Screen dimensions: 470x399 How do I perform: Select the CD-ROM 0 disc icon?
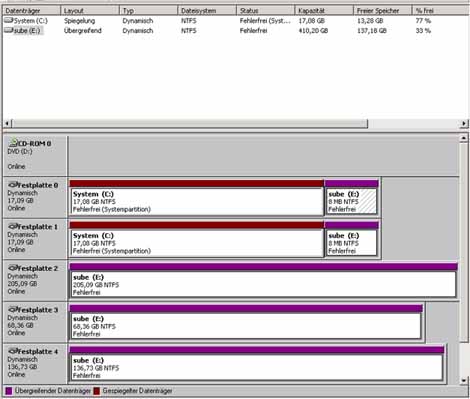13,143
